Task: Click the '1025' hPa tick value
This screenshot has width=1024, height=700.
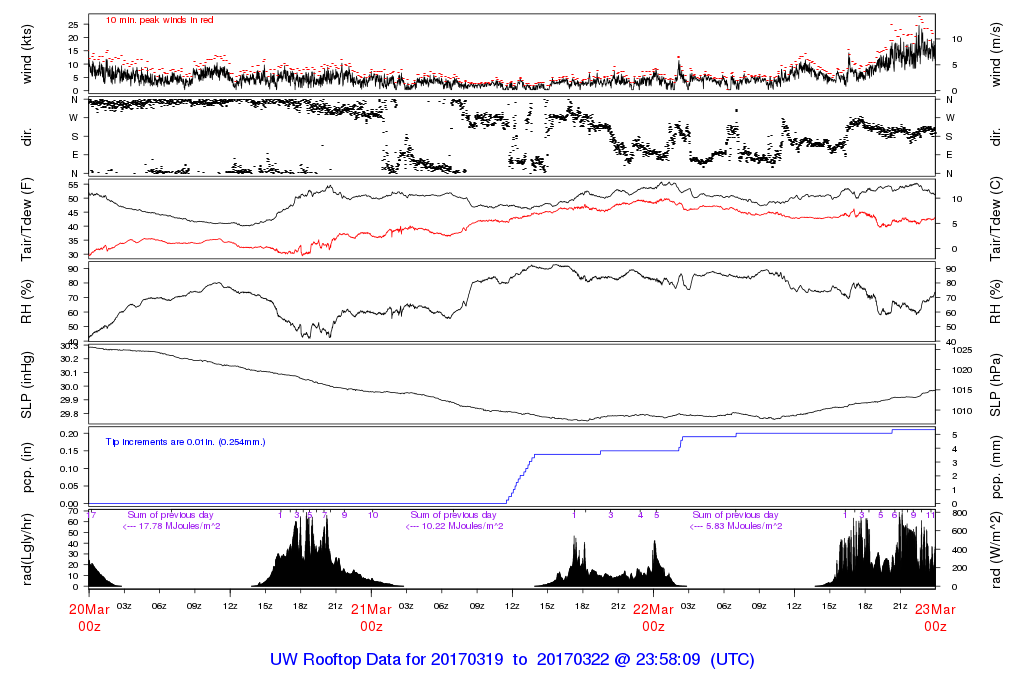Action: click(962, 350)
